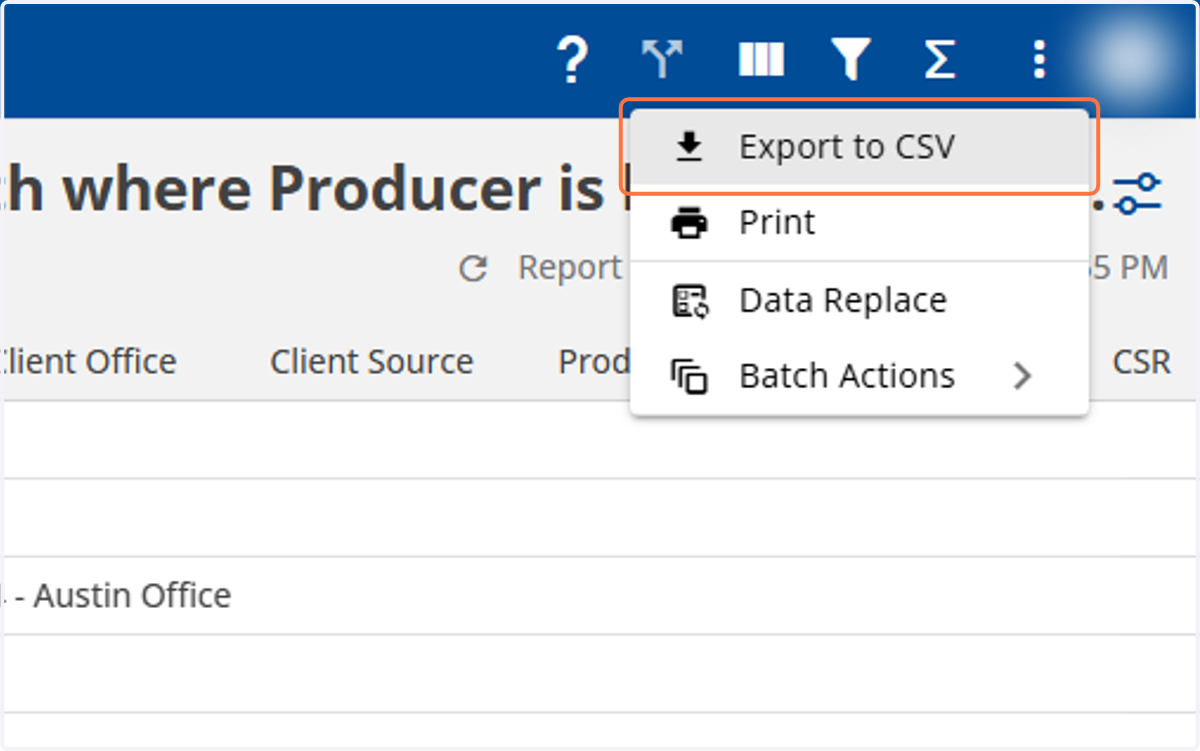Toggle the three-dot more options menu
This screenshot has height=751, width=1200.
[1039, 60]
